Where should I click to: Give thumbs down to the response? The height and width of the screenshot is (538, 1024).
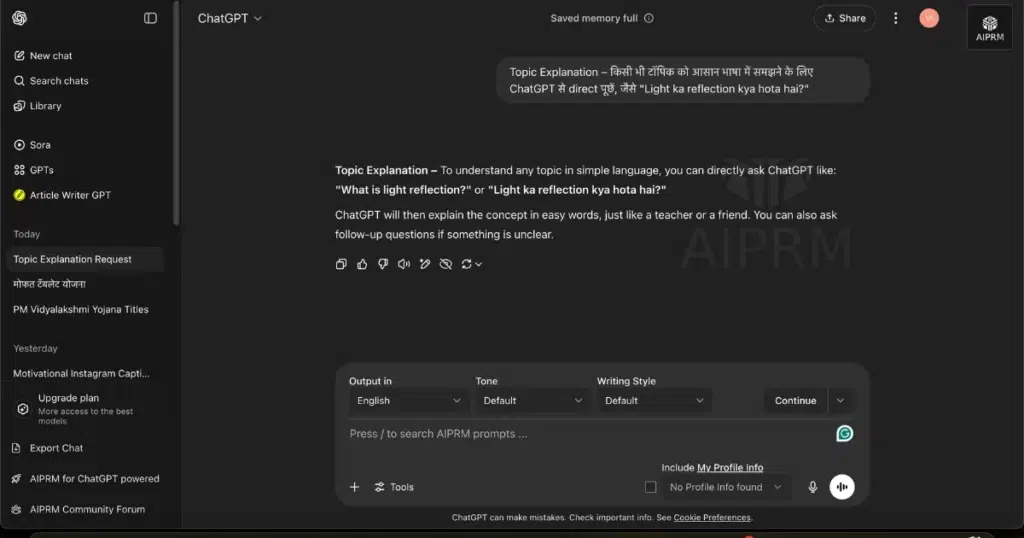point(383,264)
